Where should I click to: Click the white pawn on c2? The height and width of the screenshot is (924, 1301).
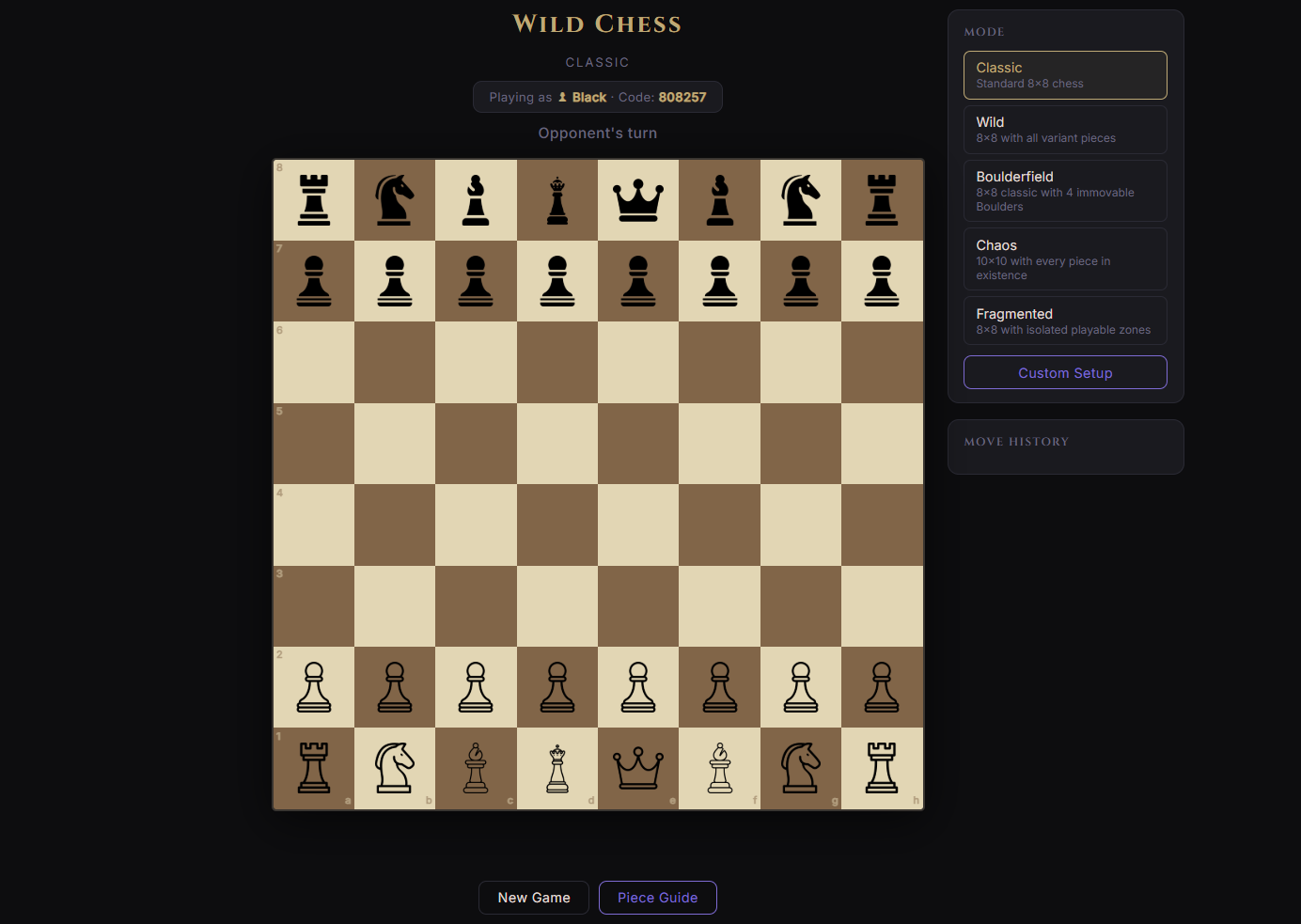coord(476,687)
